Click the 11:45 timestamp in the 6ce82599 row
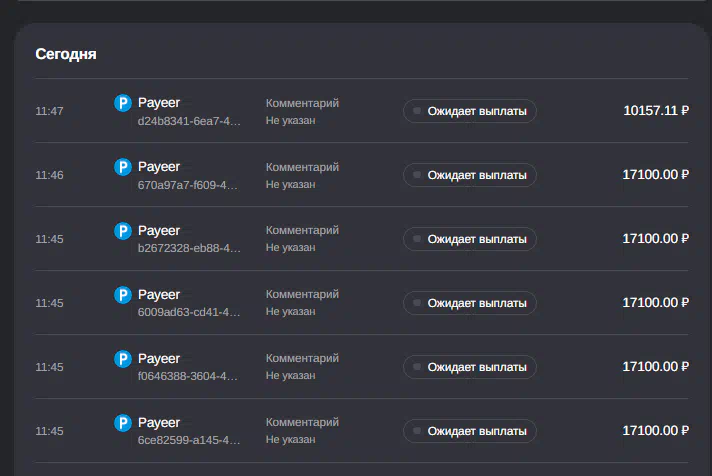 tap(49, 431)
